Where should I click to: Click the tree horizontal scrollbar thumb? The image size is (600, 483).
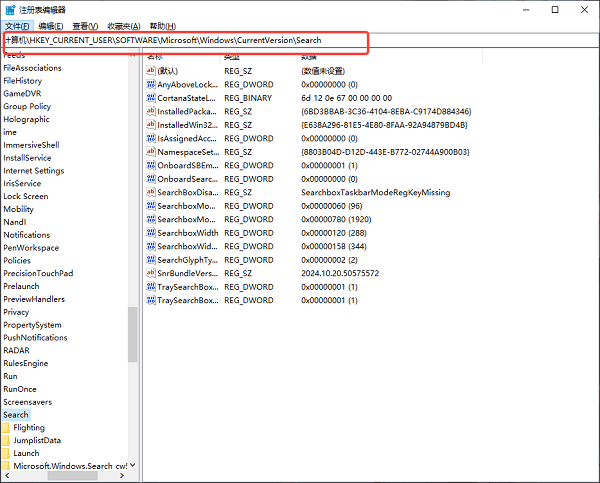pos(72,475)
